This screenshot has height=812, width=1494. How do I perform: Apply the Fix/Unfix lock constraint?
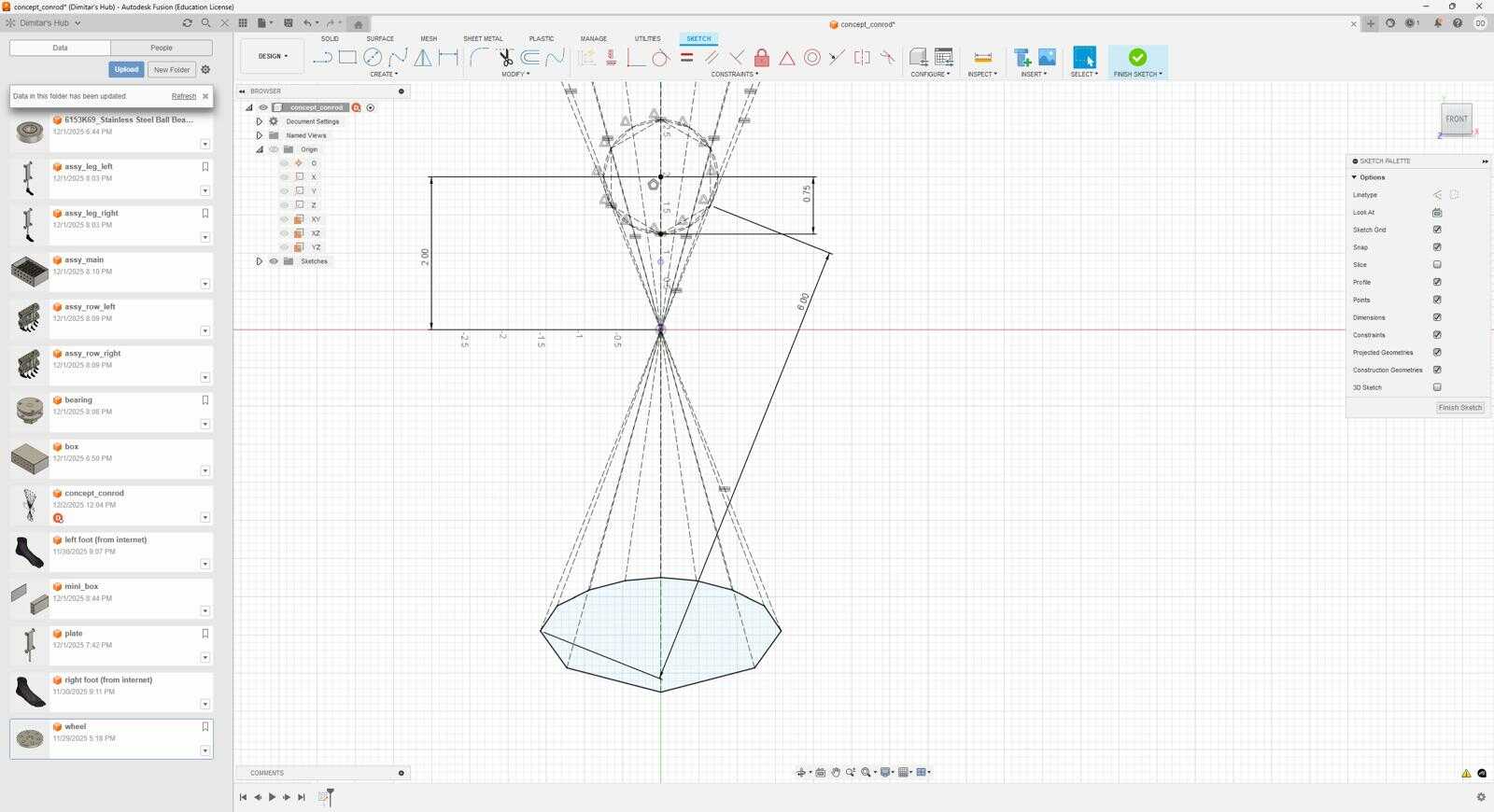point(762,58)
